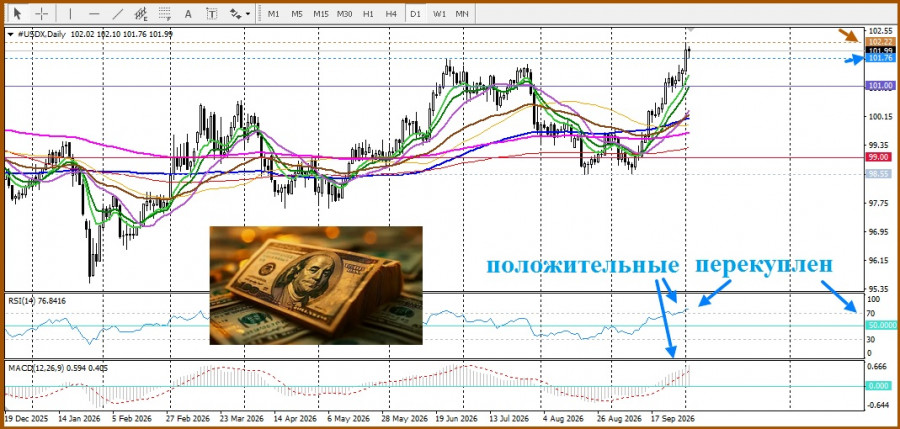Click the 102.22 price label
The height and width of the screenshot is (429, 900).
click(x=880, y=42)
